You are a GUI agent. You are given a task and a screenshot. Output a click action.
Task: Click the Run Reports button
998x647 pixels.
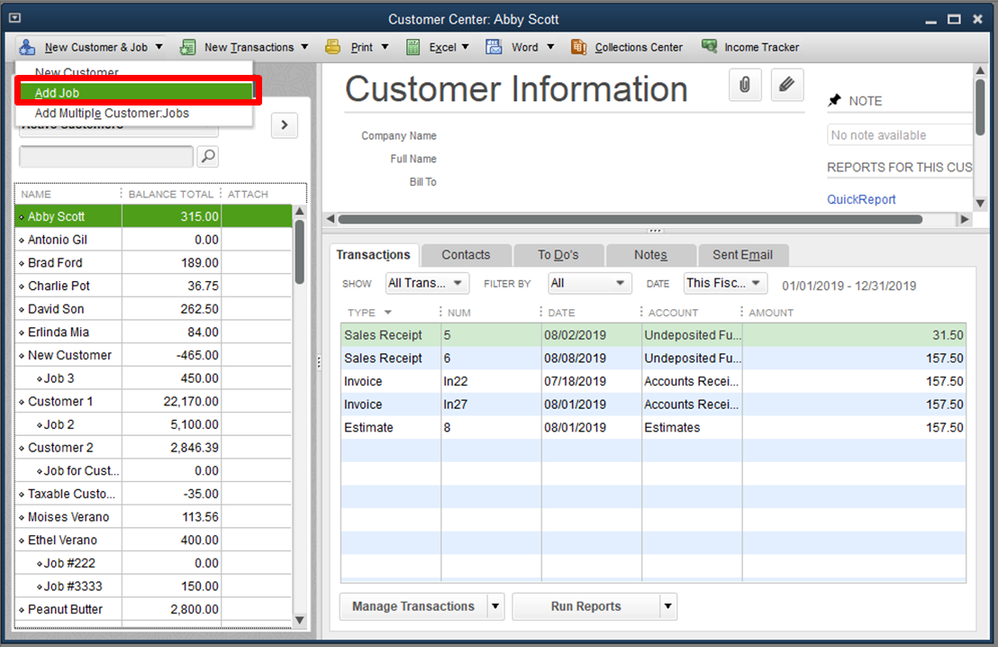[x=586, y=606]
